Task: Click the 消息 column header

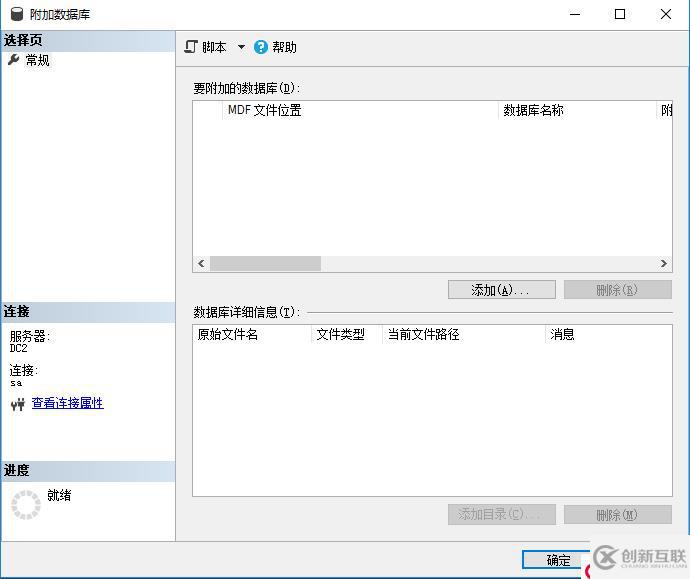Action: click(609, 334)
